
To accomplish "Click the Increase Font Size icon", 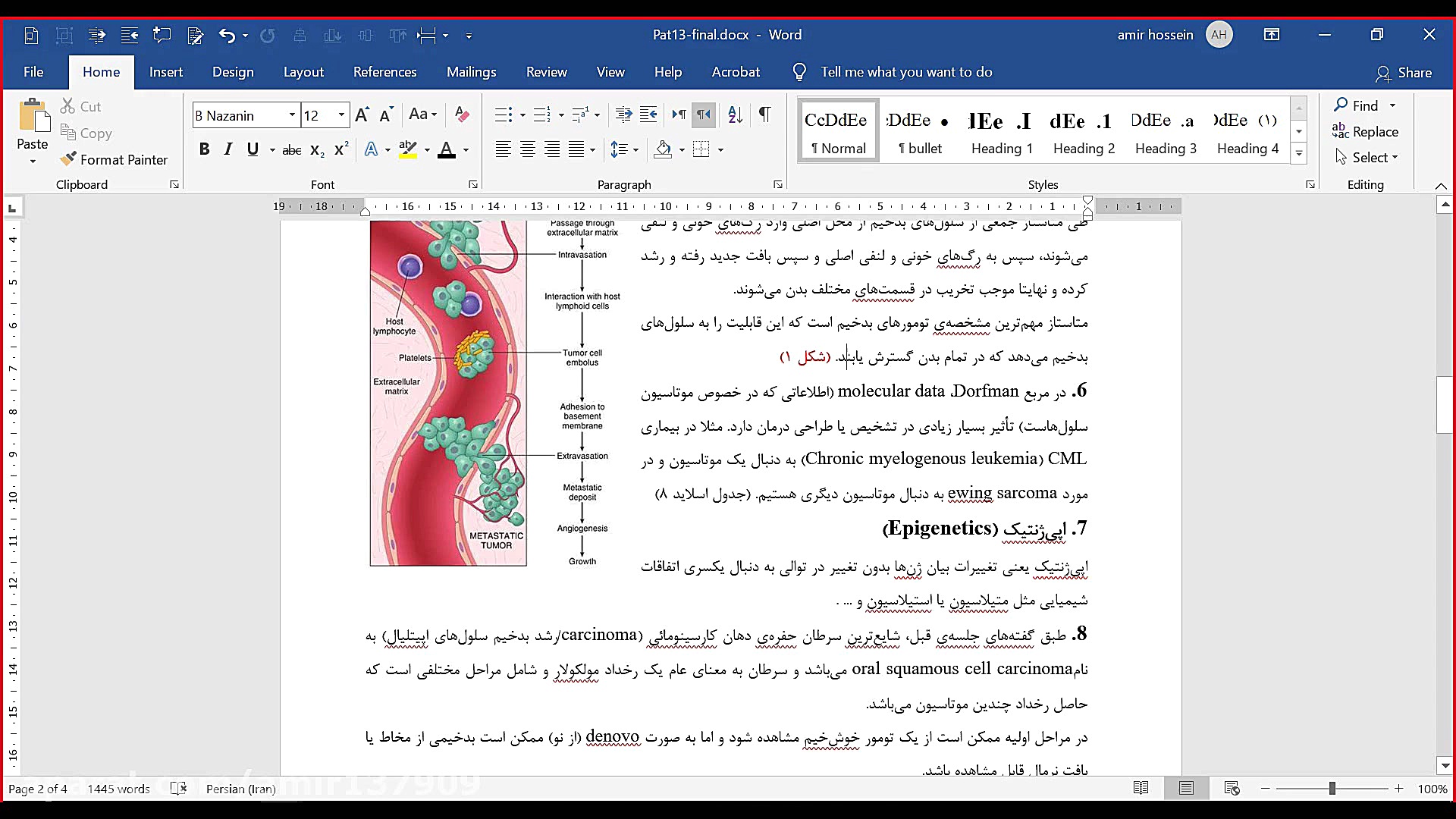I will point(362,115).
